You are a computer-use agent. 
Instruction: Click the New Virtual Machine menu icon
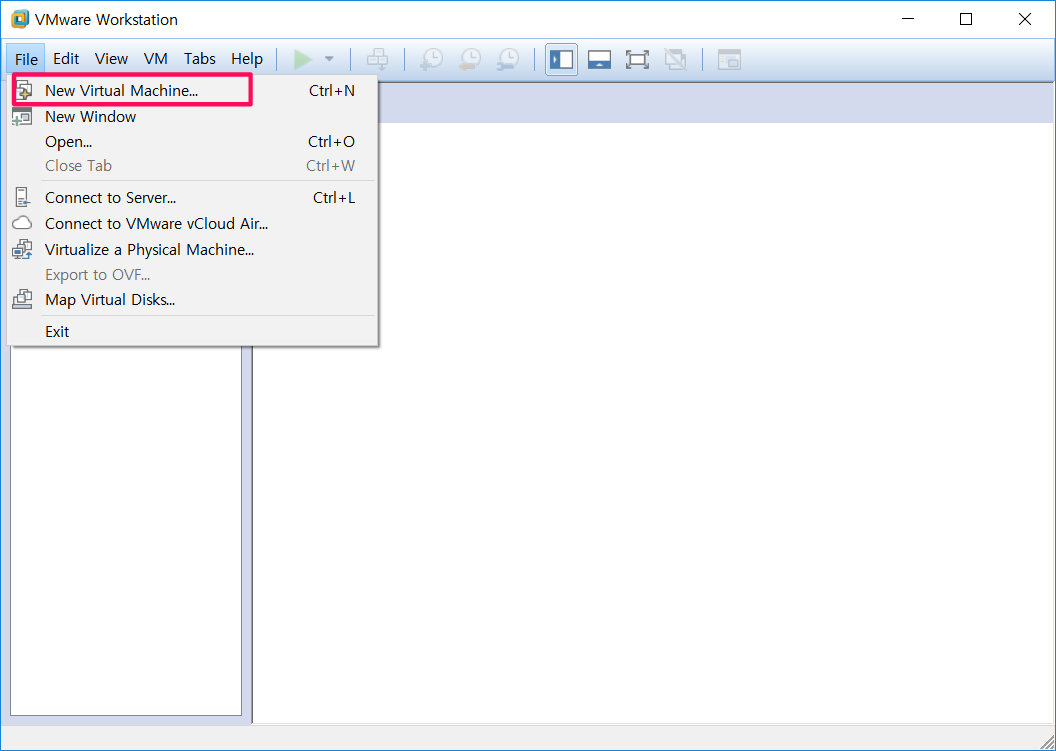pos(24,90)
